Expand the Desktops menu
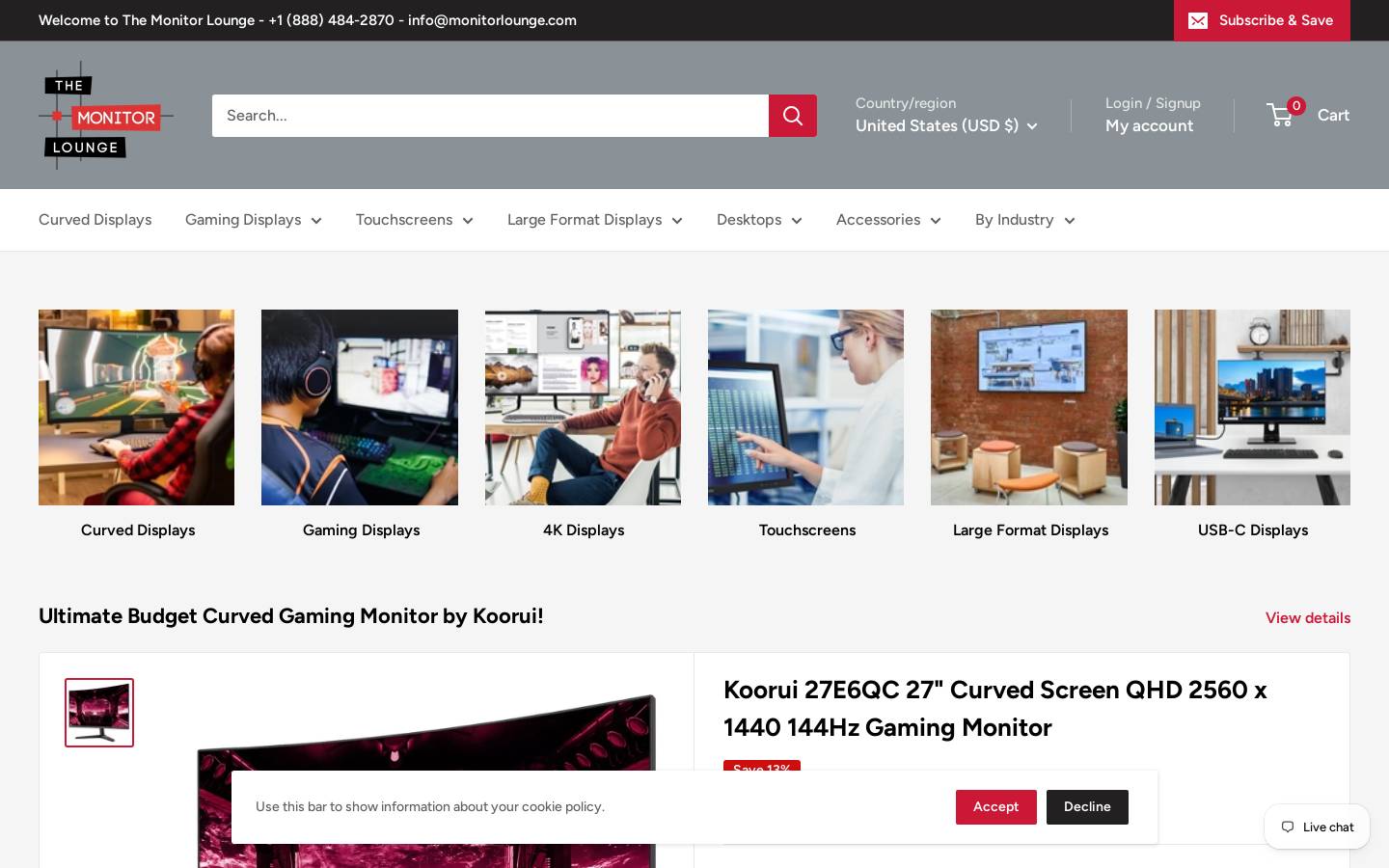The height and width of the screenshot is (868, 1389). (x=759, y=220)
